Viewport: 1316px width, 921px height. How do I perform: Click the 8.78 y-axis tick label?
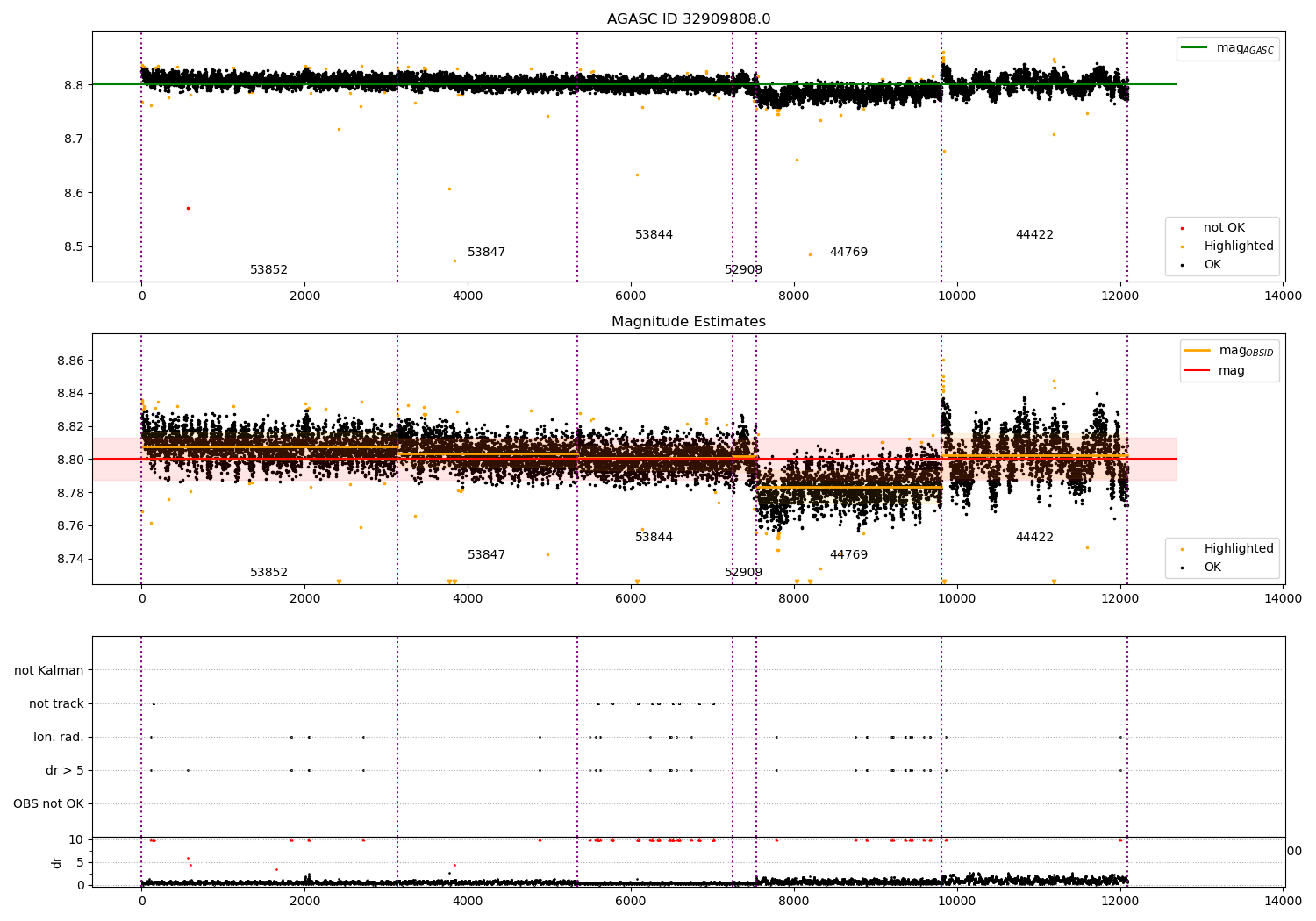(x=71, y=493)
